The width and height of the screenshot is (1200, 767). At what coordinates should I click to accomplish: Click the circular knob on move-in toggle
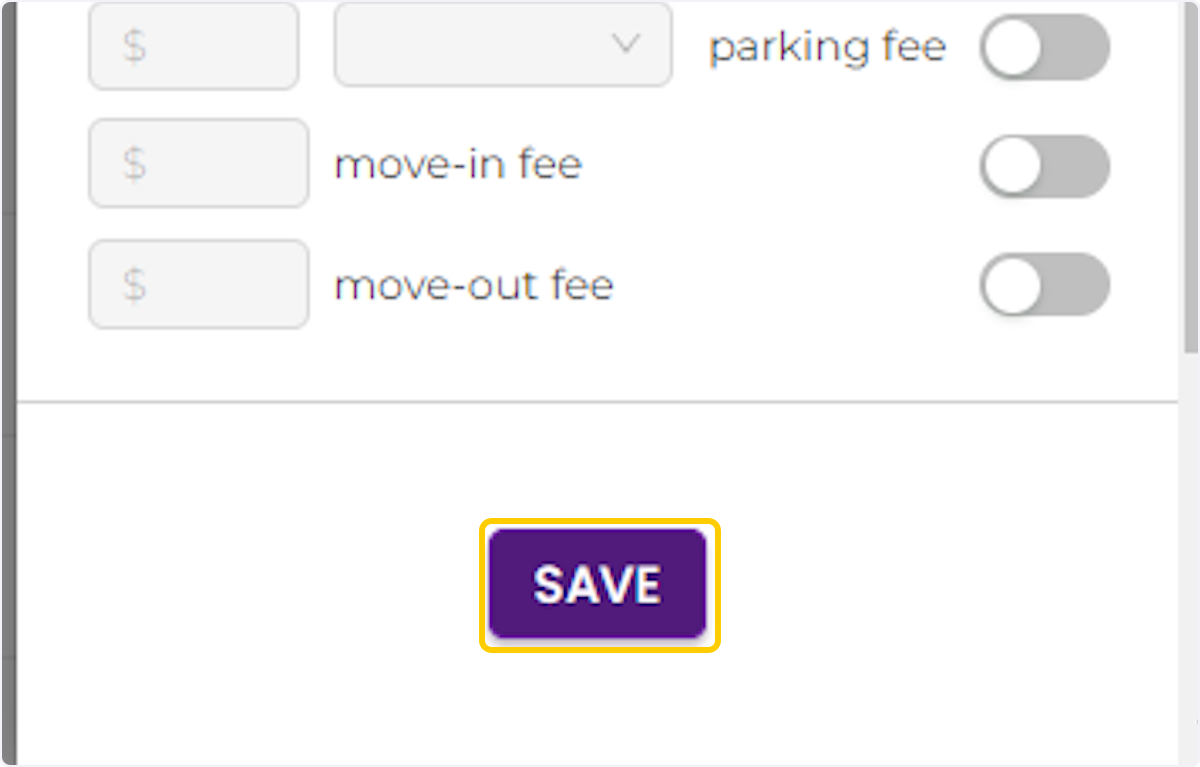pyautogui.click(x=1012, y=165)
